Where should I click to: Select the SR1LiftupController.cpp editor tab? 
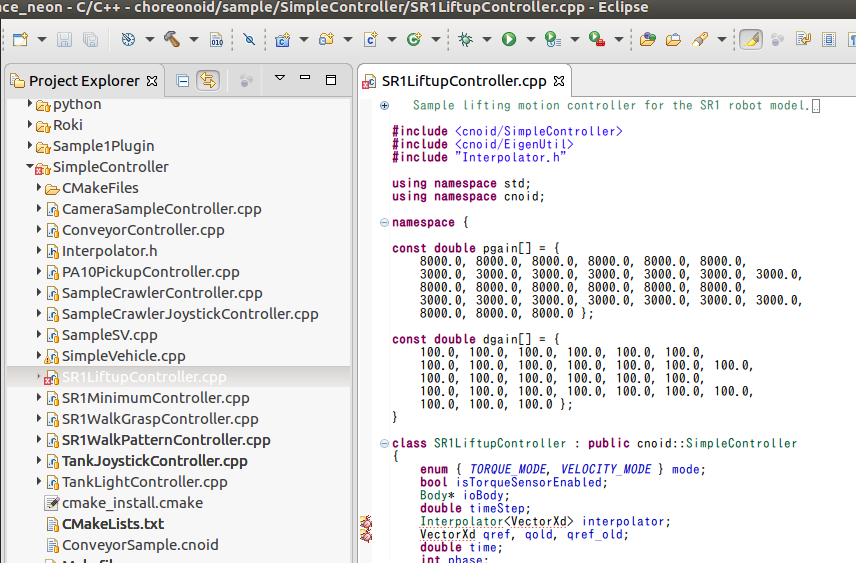click(x=465, y=81)
